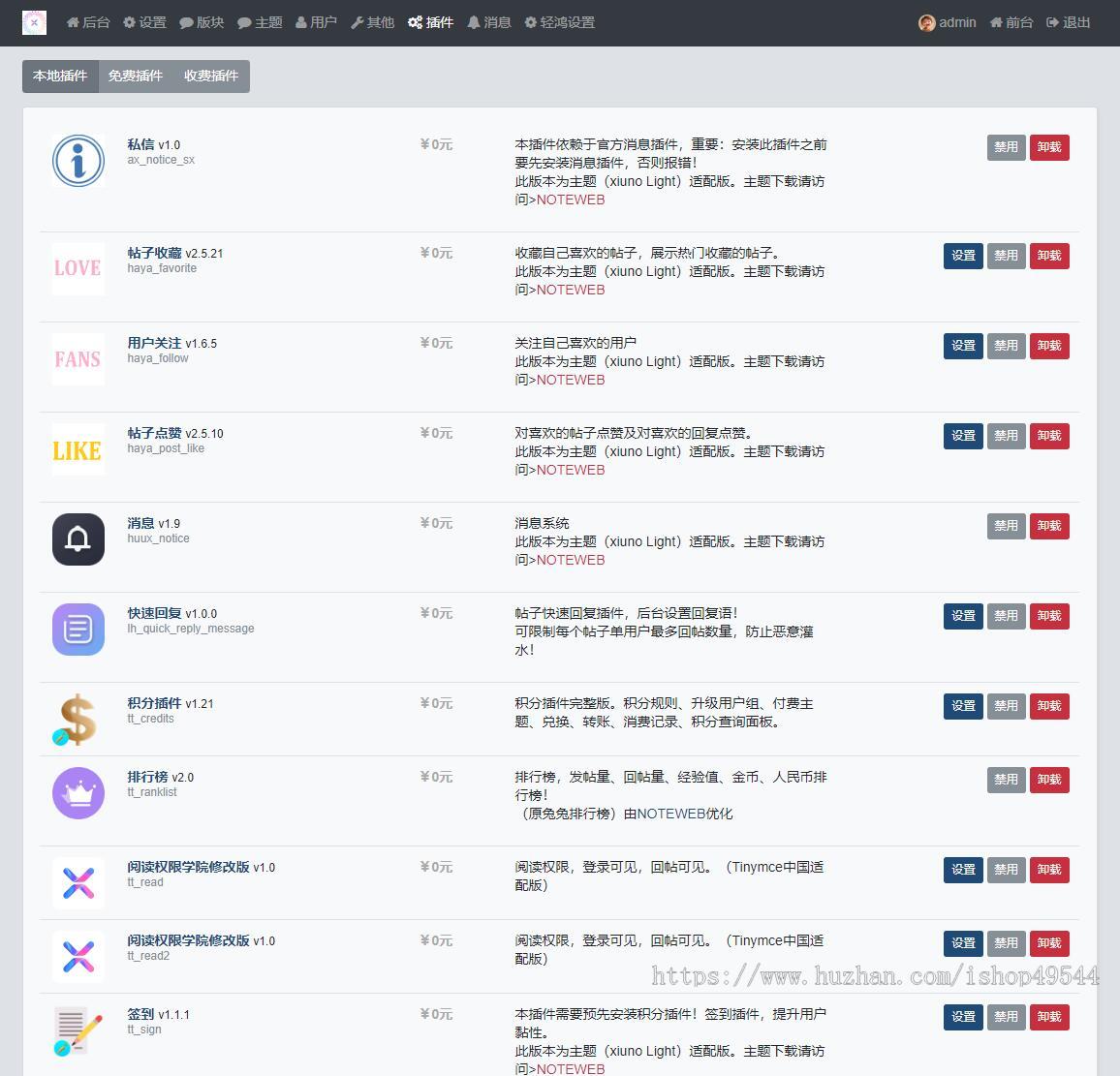Viewport: 1120px width, 1076px height.
Task: Click the 签到 notepad pencil icon
Action: click(78, 1030)
